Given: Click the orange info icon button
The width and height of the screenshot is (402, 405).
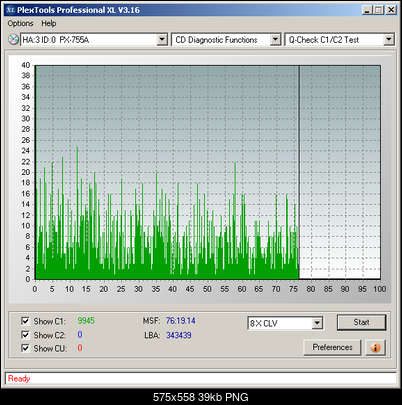Looking at the screenshot, I should (375, 347).
